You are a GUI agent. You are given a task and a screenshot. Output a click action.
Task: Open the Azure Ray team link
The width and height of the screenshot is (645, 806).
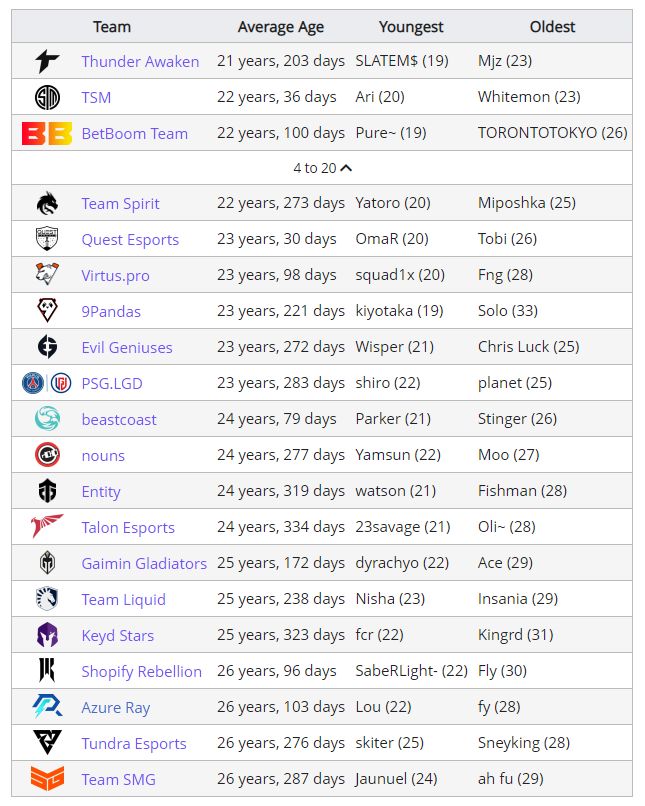pyautogui.click(x=115, y=708)
